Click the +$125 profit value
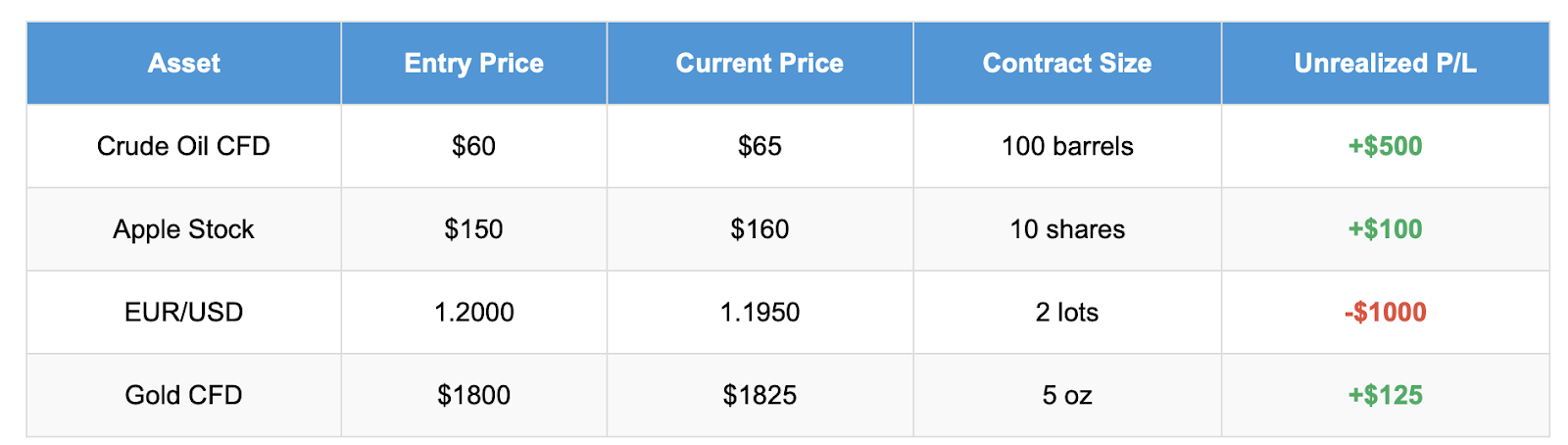 [x=1385, y=395]
